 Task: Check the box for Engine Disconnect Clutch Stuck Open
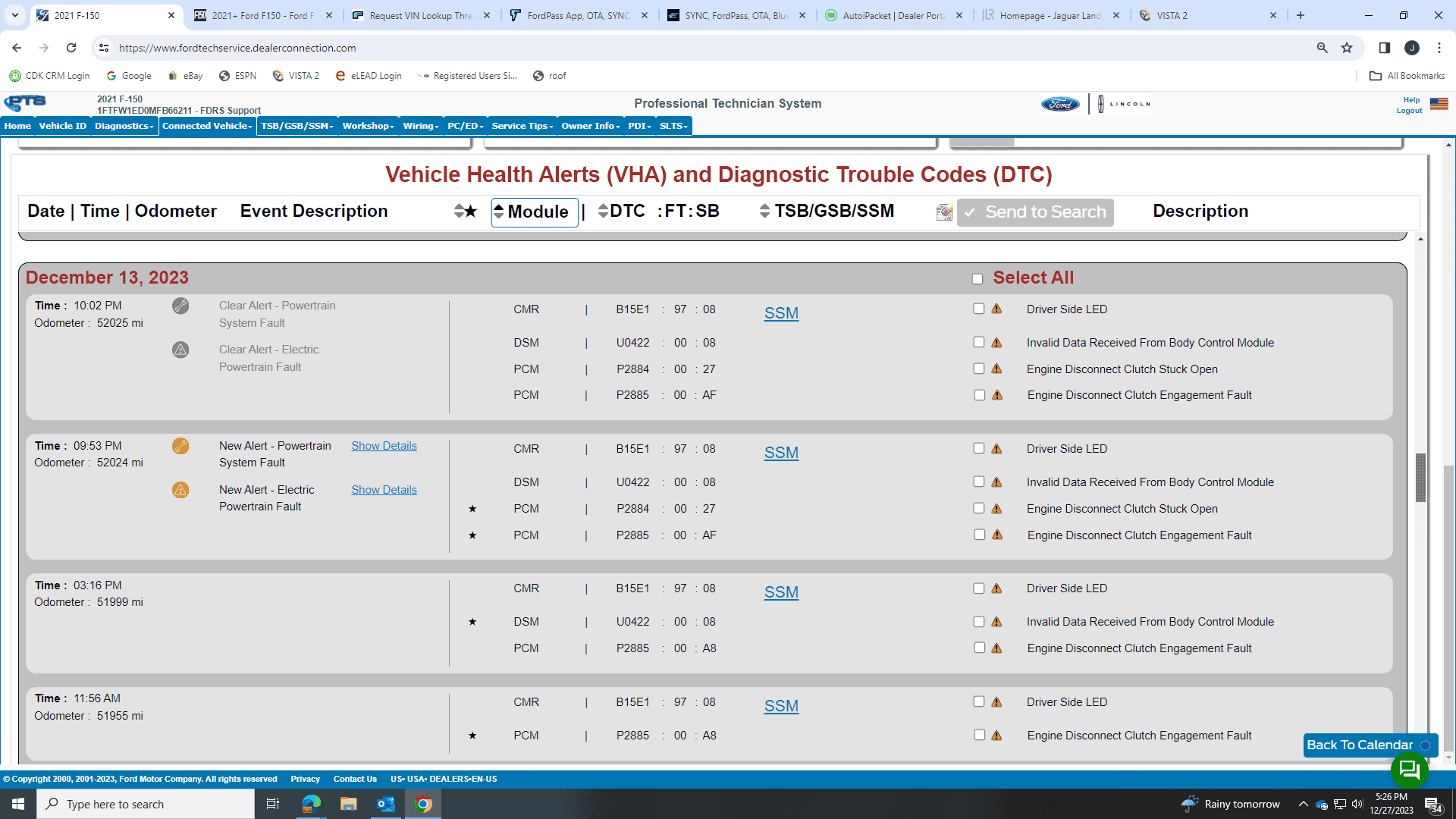(x=979, y=369)
